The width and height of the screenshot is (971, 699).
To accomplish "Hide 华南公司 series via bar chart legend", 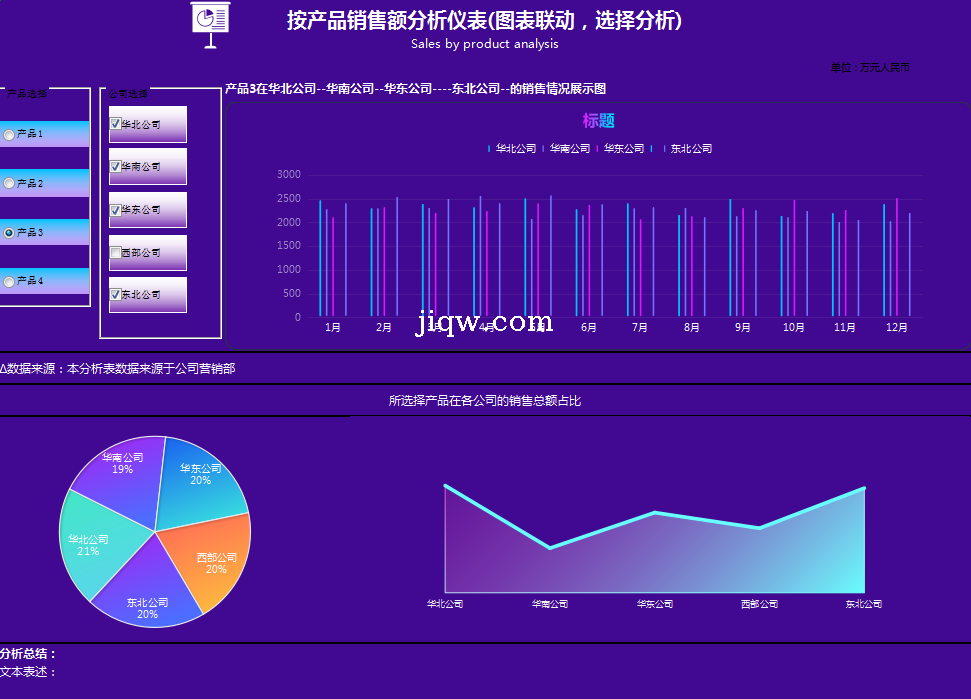I will point(568,149).
